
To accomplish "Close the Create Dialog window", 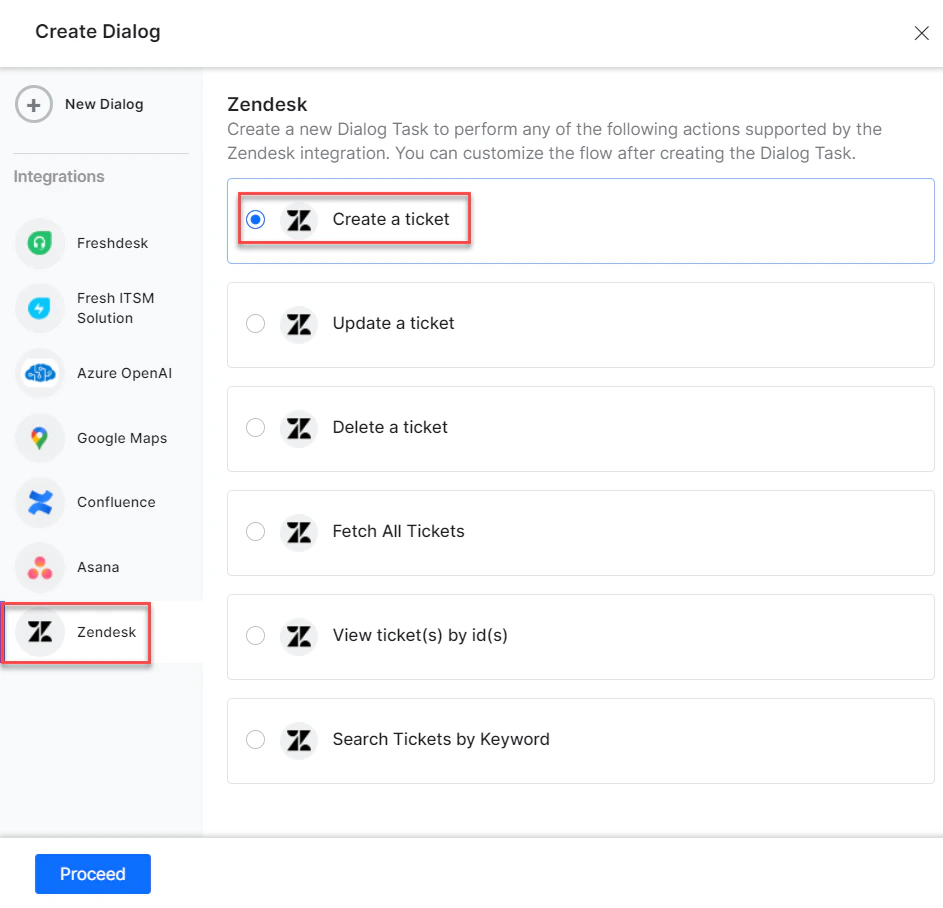I will point(921,33).
